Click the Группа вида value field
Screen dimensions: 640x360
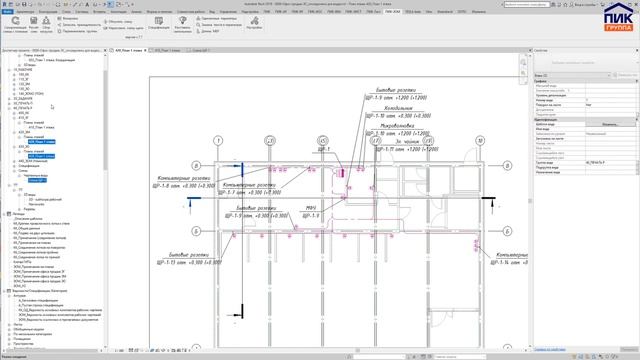tap(611, 162)
